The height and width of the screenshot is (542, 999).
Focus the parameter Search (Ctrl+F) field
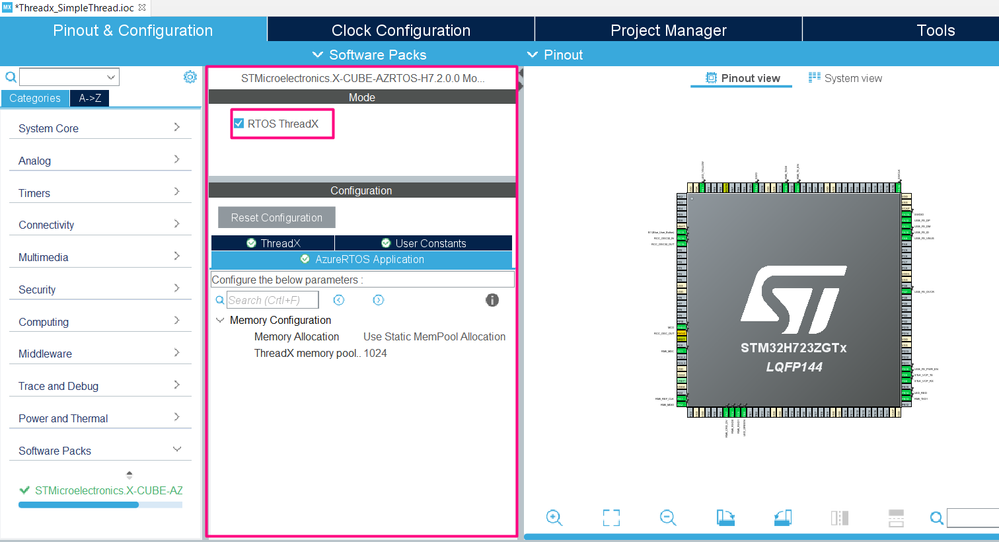click(x=273, y=300)
